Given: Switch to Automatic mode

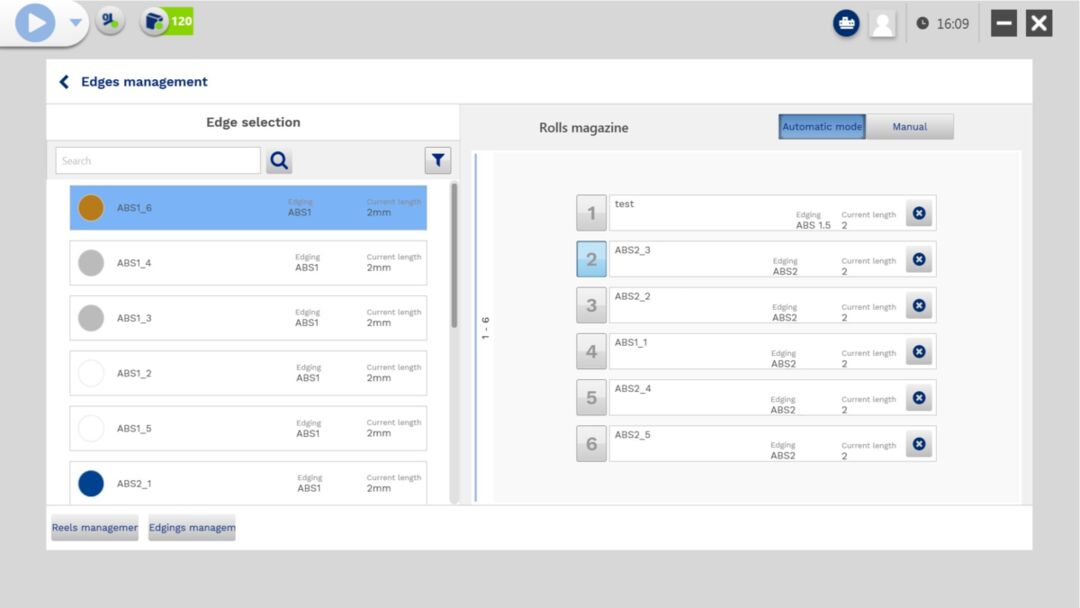Looking at the screenshot, I should [822, 127].
